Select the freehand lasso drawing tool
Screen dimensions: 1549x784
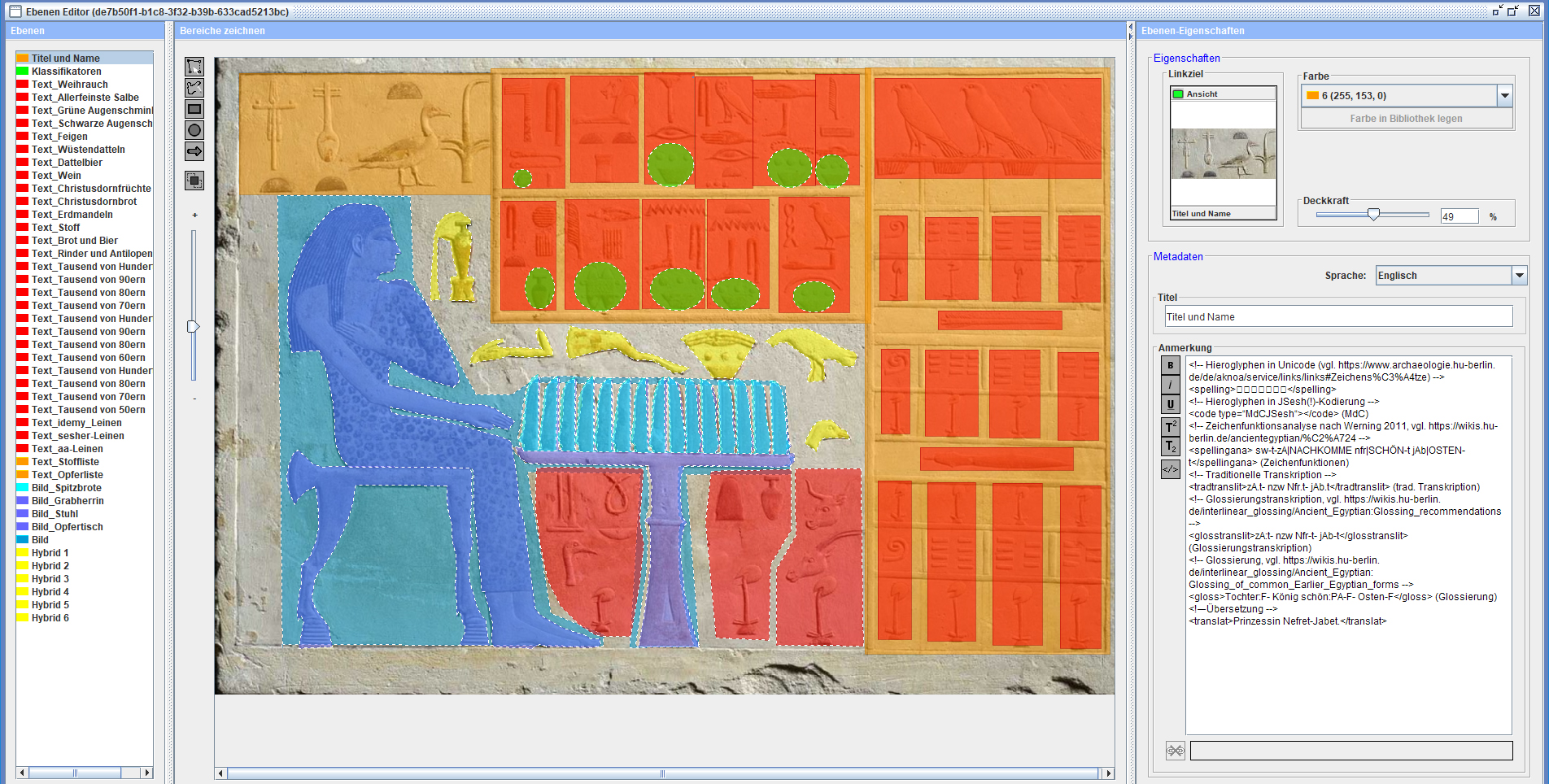(x=194, y=88)
